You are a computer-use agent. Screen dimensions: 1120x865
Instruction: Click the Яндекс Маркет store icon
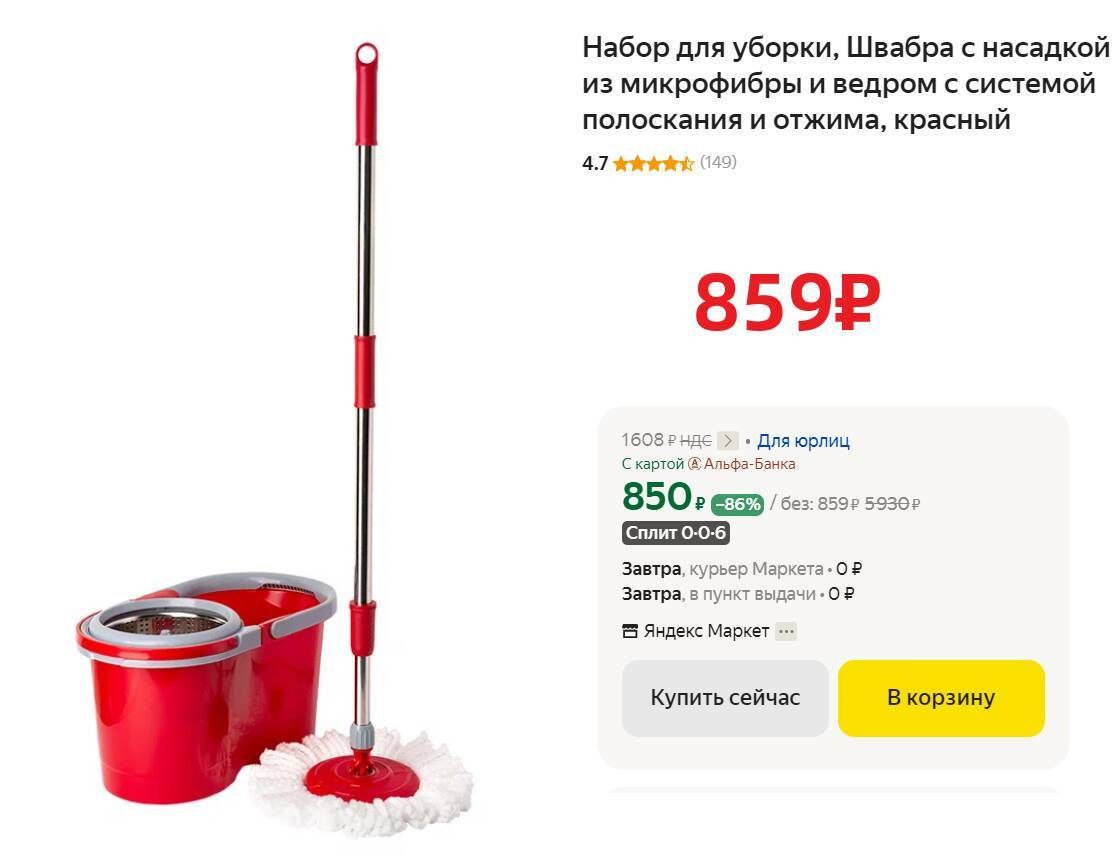(x=629, y=631)
